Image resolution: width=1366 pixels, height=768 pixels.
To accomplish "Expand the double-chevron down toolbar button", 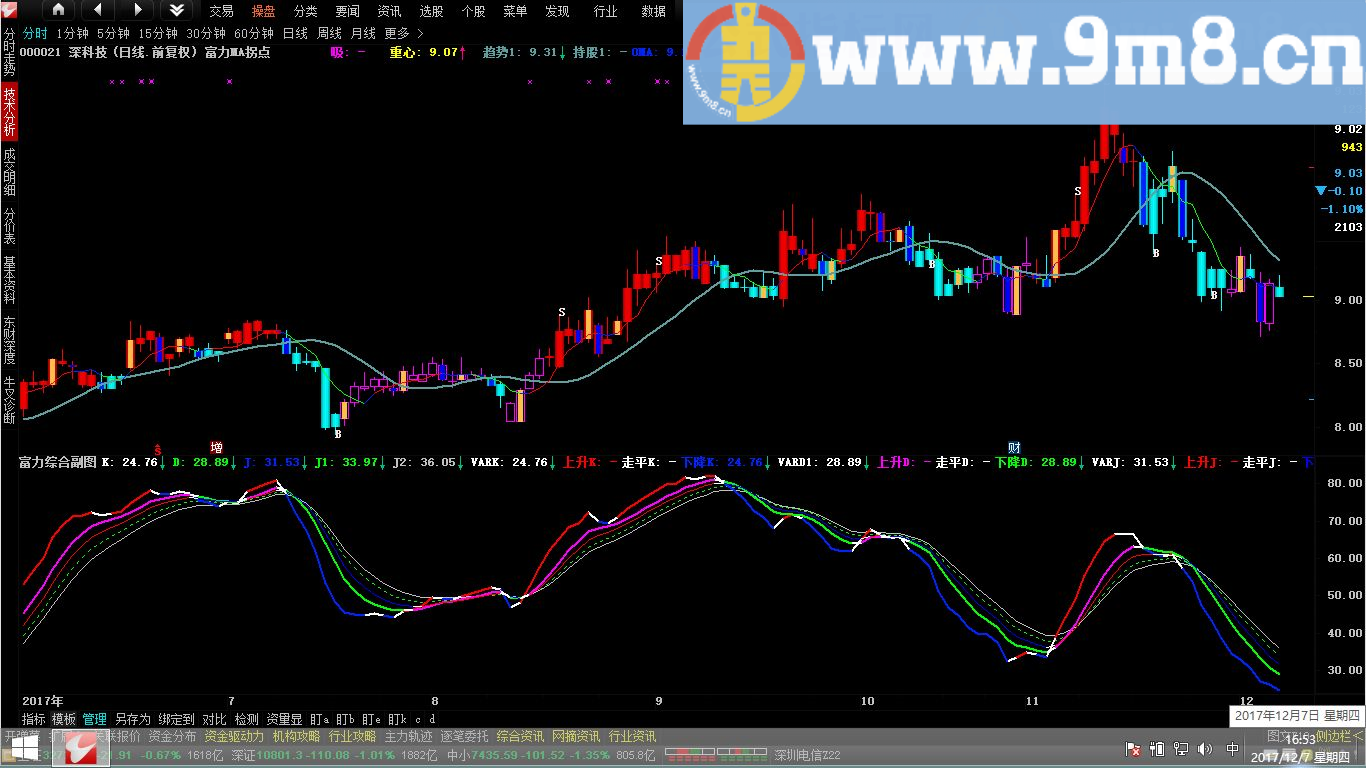I will (176, 10).
